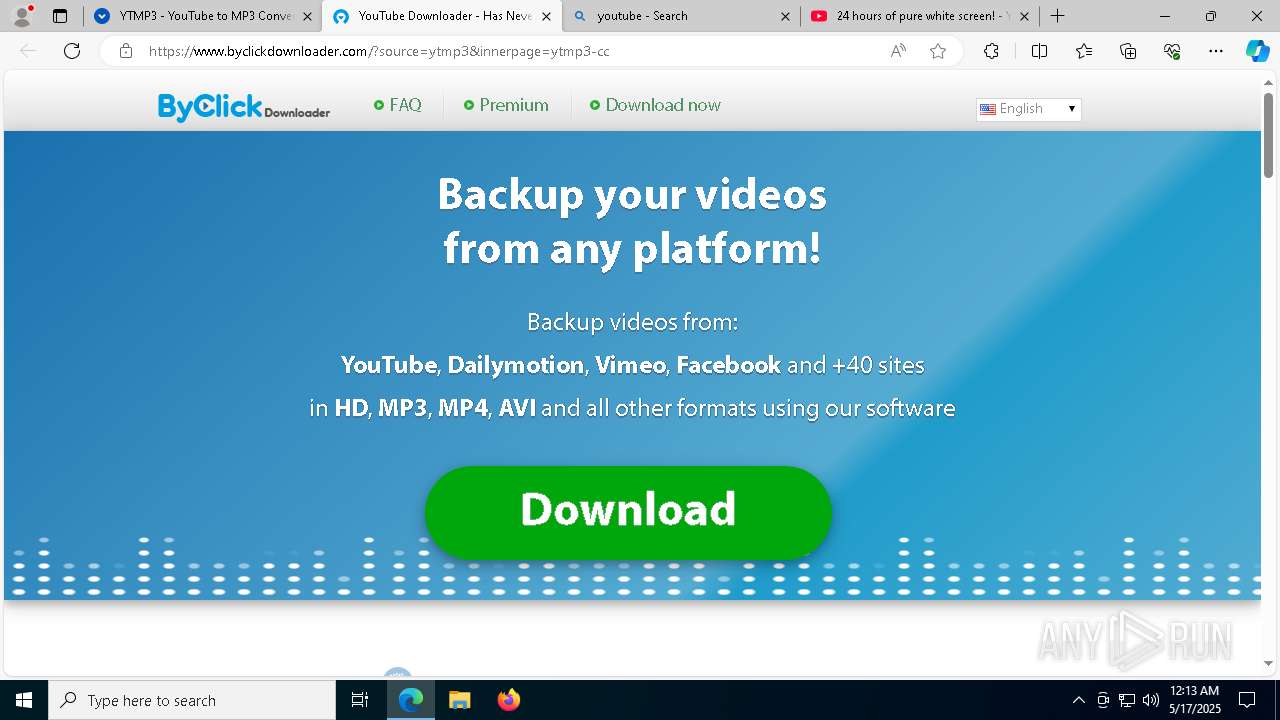Click the page vertical scrollbar thumb
Screen dimensions: 1280x720
(1268, 135)
